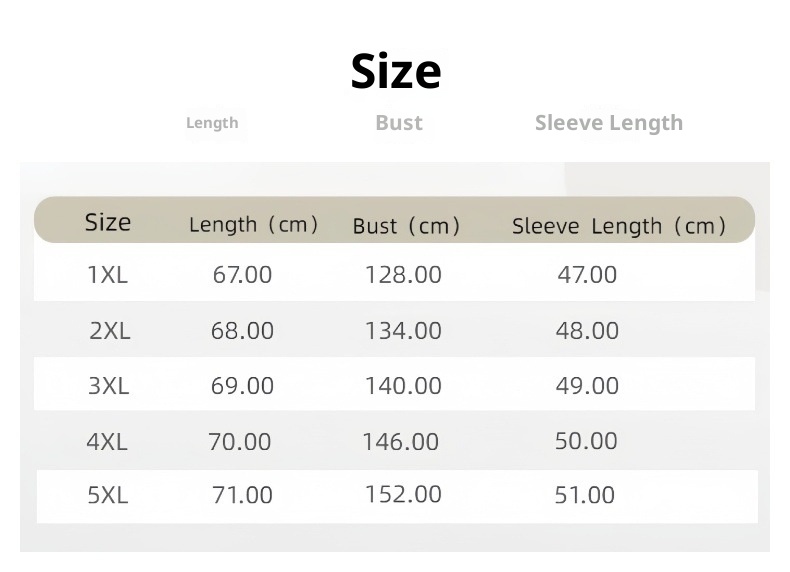This screenshot has height=572, width=790.
Task: Select the gray Length label above table
Action: click(x=212, y=123)
